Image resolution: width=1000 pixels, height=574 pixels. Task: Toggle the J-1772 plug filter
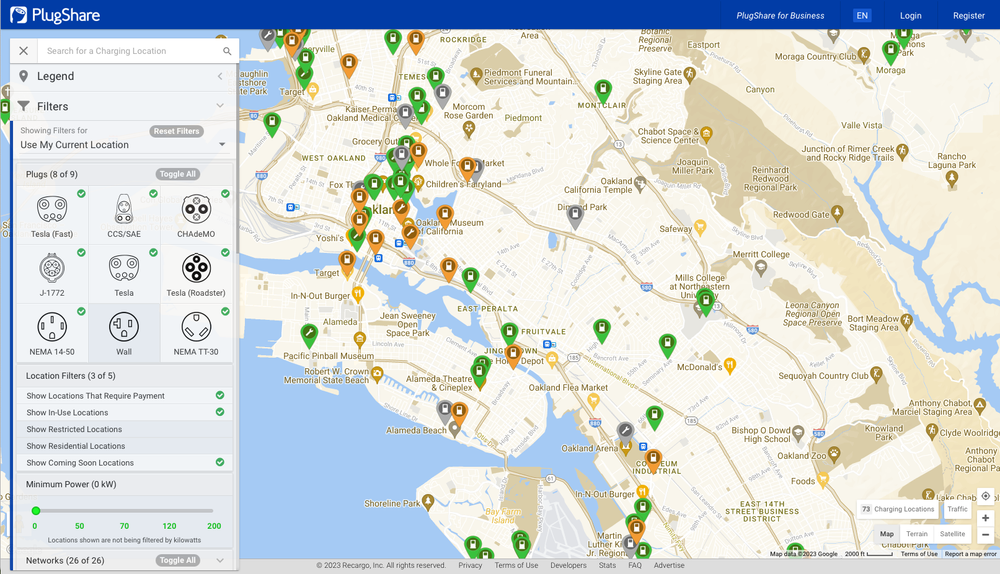point(52,274)
